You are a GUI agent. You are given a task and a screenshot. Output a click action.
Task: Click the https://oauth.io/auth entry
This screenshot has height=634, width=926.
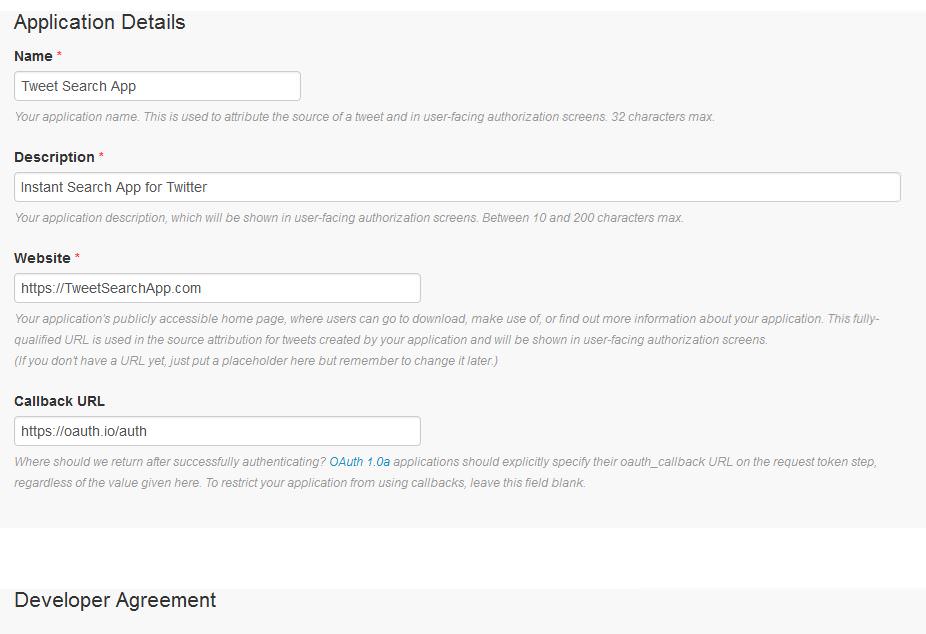80,431
